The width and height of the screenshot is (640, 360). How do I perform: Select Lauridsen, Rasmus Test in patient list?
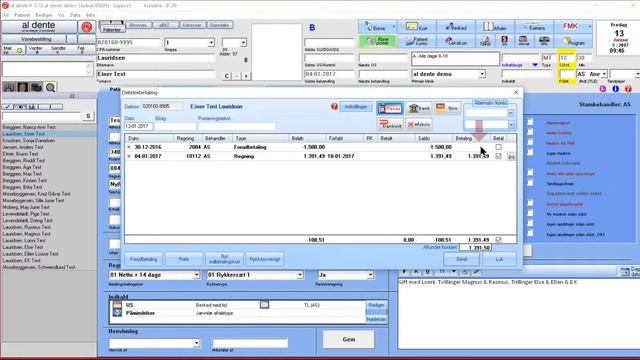[27, 227]
